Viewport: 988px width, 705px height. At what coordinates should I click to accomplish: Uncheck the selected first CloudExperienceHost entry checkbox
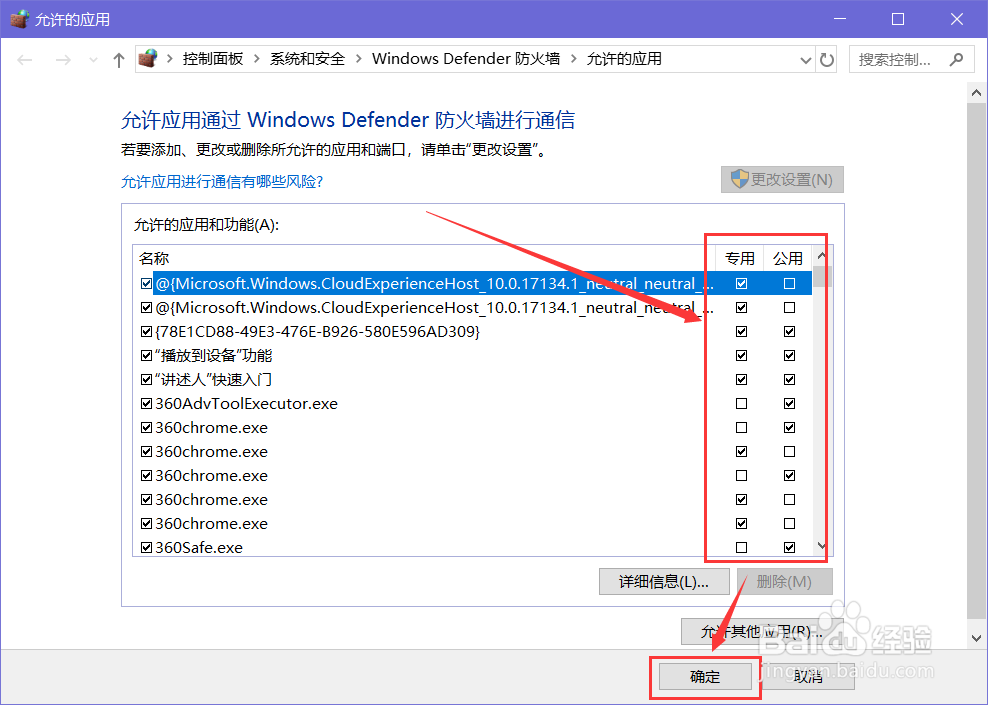click(x=146, y=284)
